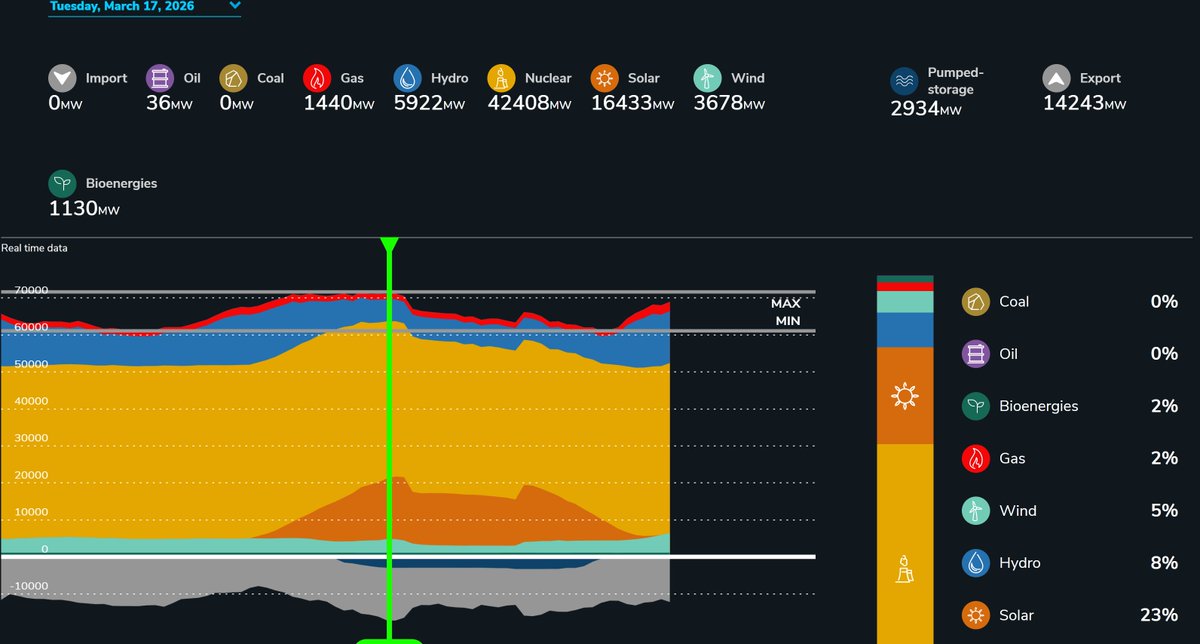Click the Solar sun icon in the top row
1200x644 pixels.
[604, 78]
